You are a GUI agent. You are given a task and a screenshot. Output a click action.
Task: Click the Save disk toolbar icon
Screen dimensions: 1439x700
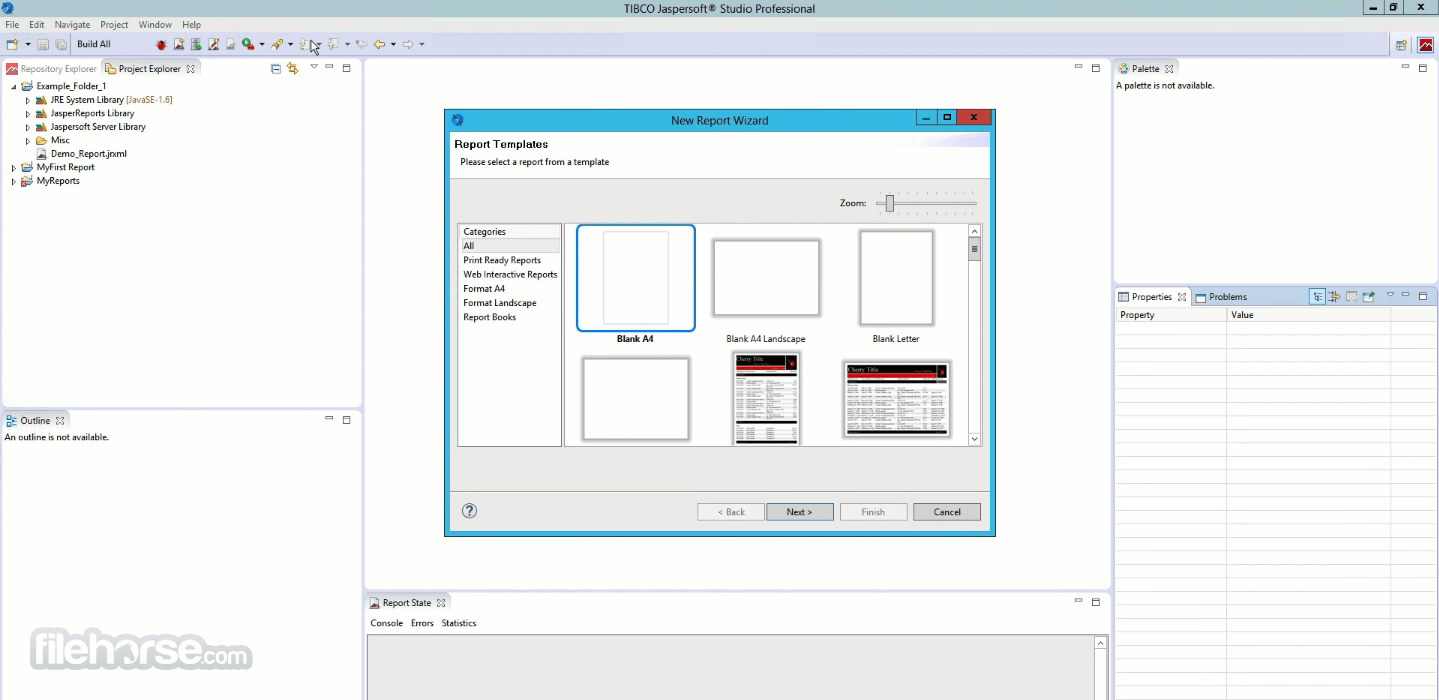pyautogui.click(x=43, y=44)
